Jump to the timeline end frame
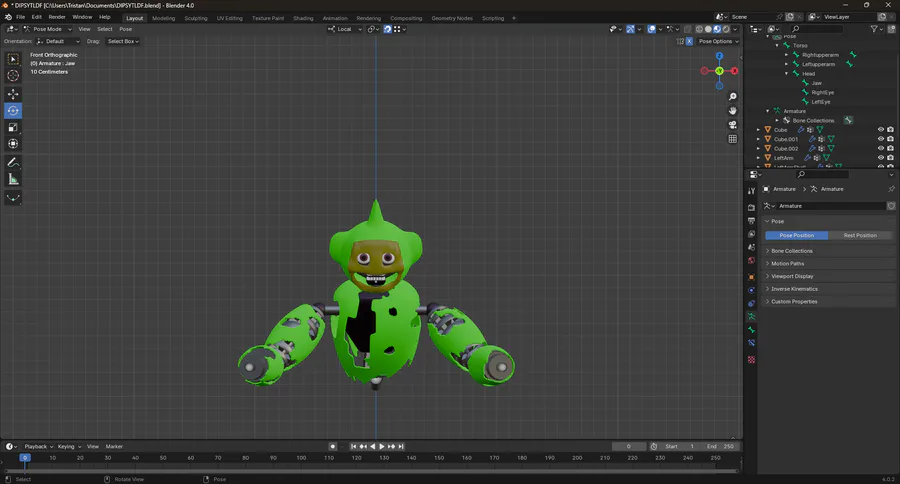The height and width of the screenshot is (484, 900). (x=401, y=446)
